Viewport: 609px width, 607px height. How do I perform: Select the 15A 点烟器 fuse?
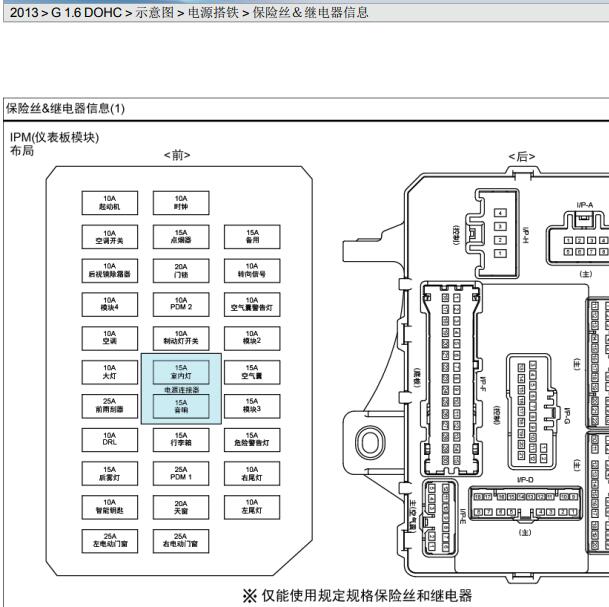click(181, 237)
